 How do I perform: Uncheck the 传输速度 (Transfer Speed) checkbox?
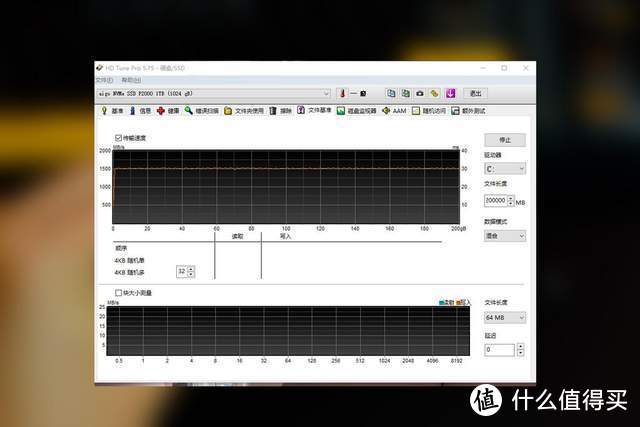119,138
